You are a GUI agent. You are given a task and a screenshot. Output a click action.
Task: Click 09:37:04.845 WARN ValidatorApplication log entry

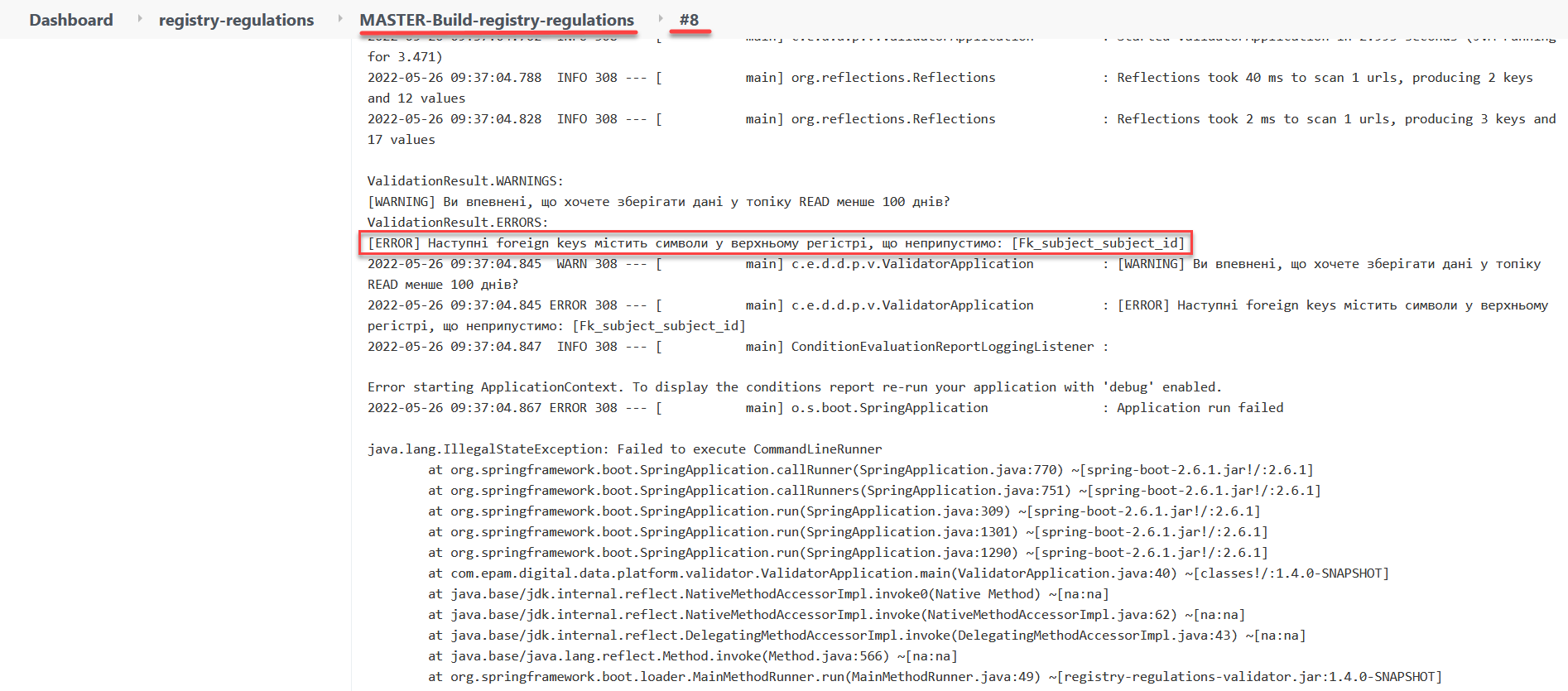955,274
